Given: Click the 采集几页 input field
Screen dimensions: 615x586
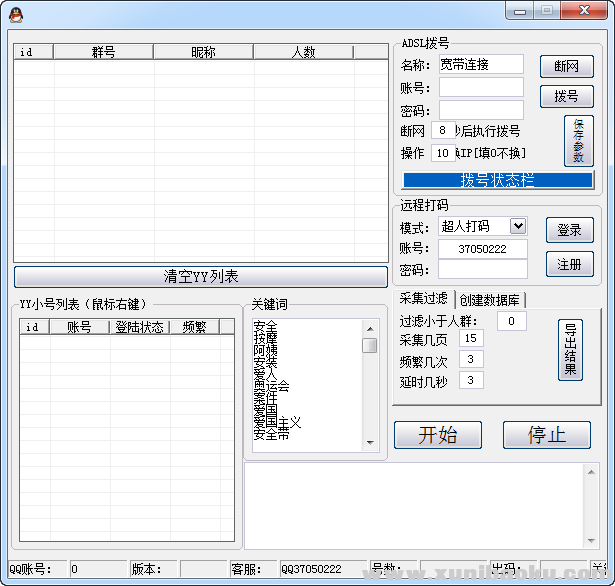Looking at the screenshot, I should pyautogui.click(x=471, y=339).
